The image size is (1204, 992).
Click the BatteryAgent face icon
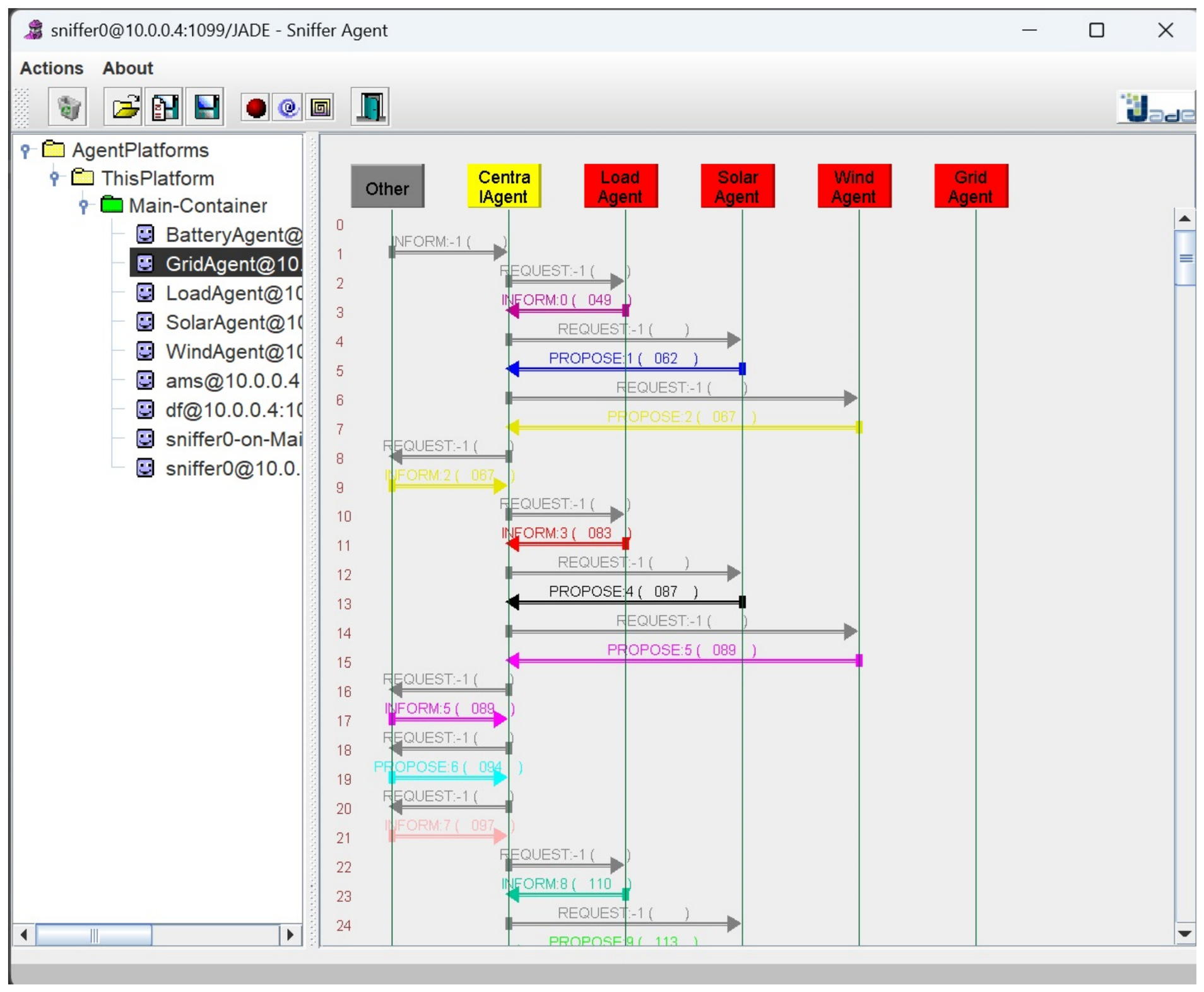pyautogui.click(x=145, y=235)
